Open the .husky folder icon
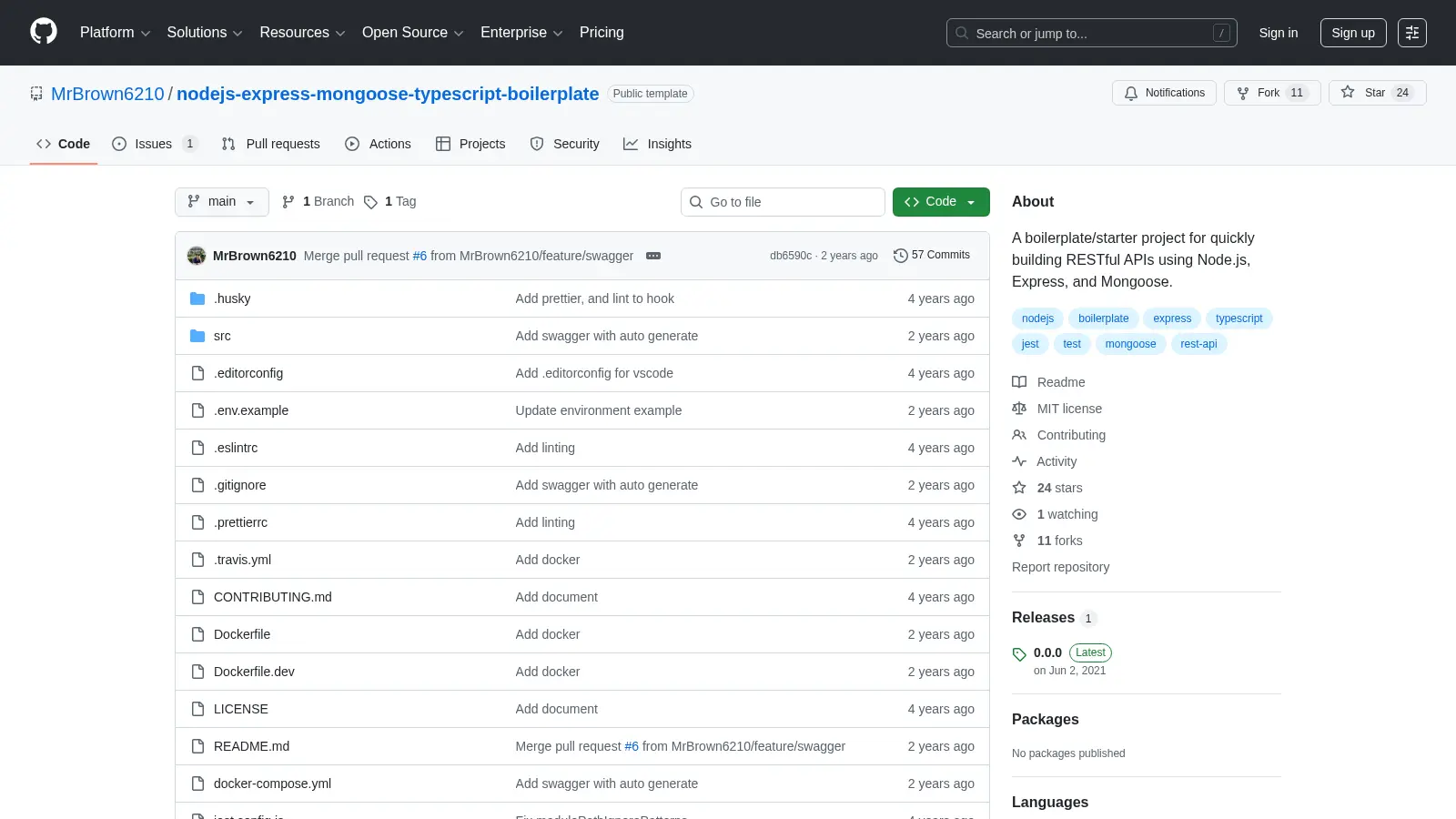The width and height of the screenshot is (1456, 819). 197,298
